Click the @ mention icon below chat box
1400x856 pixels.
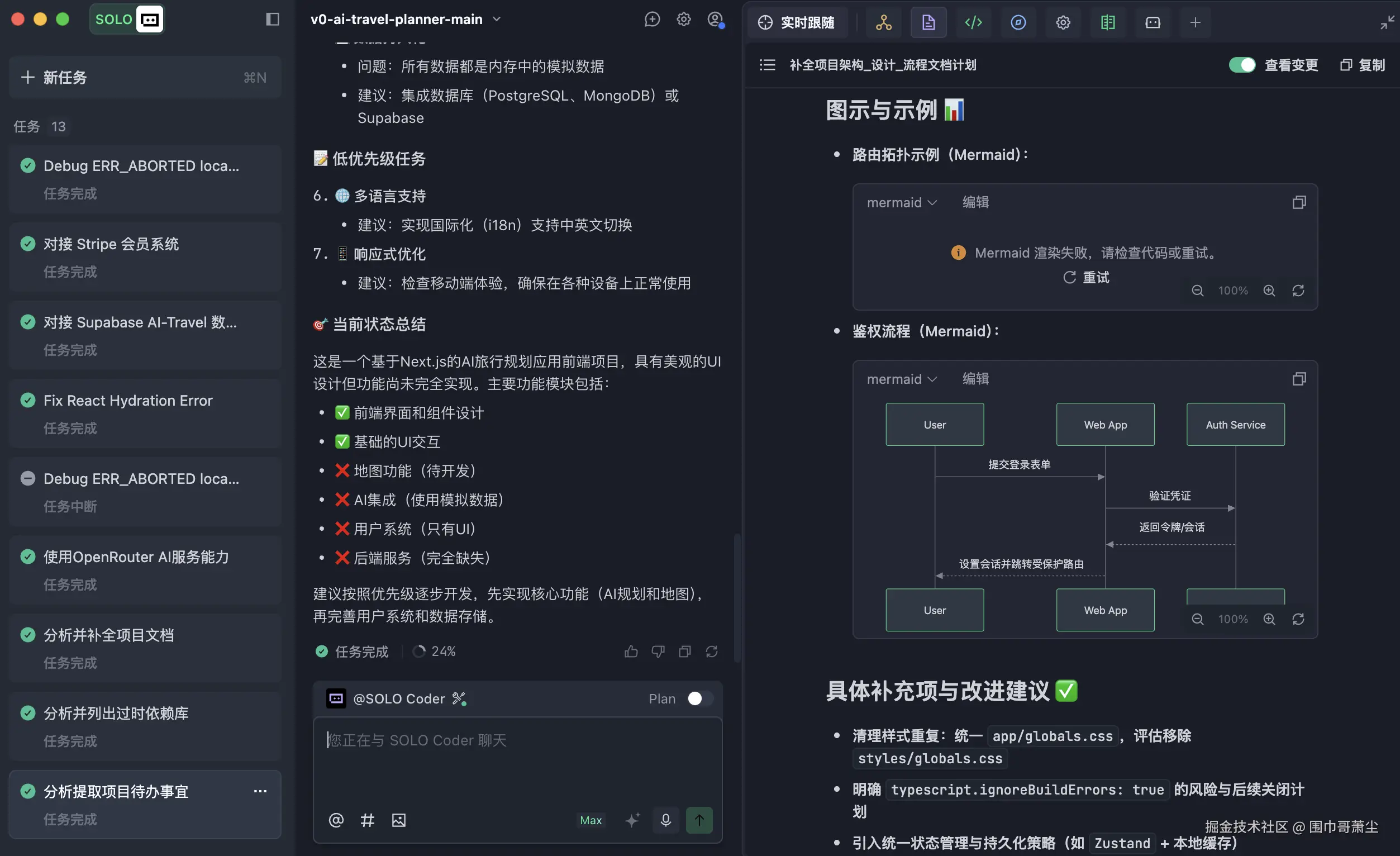(336, 820)
